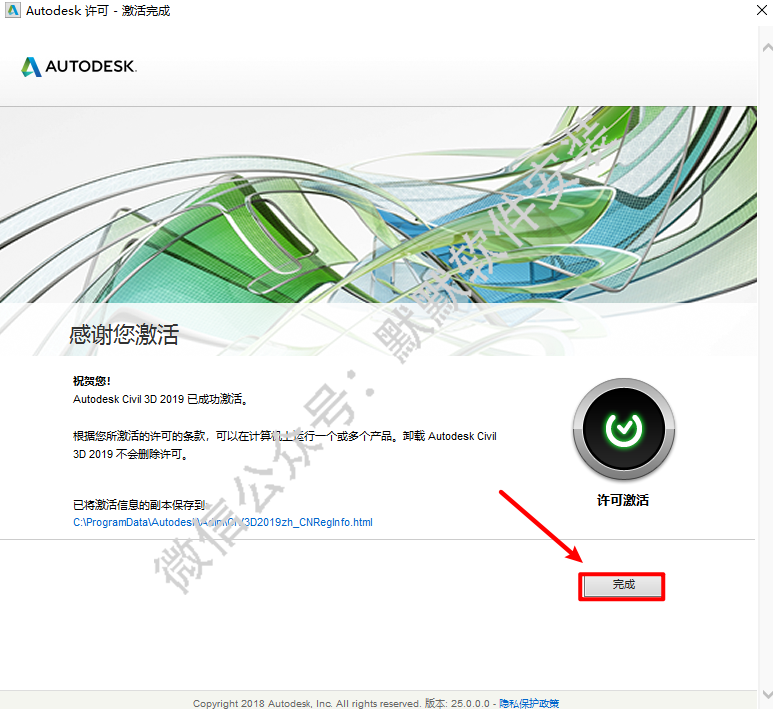773x709 pixels.
Task: Click the Civil 3D 2019 已成功激活 message
Action: [160, 398]
